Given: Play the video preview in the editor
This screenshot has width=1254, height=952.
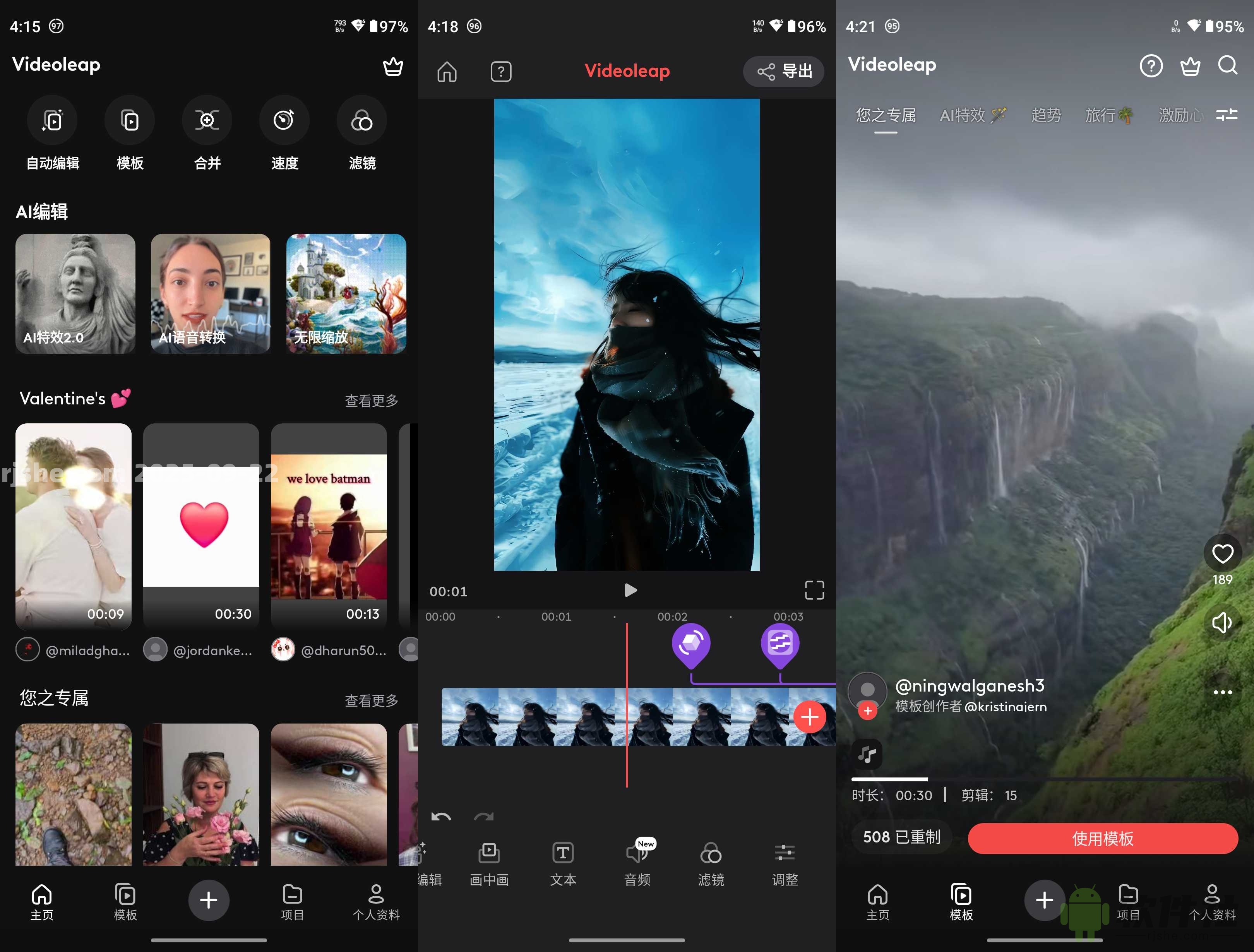Looking at the screenshot, I should point(630,590).
